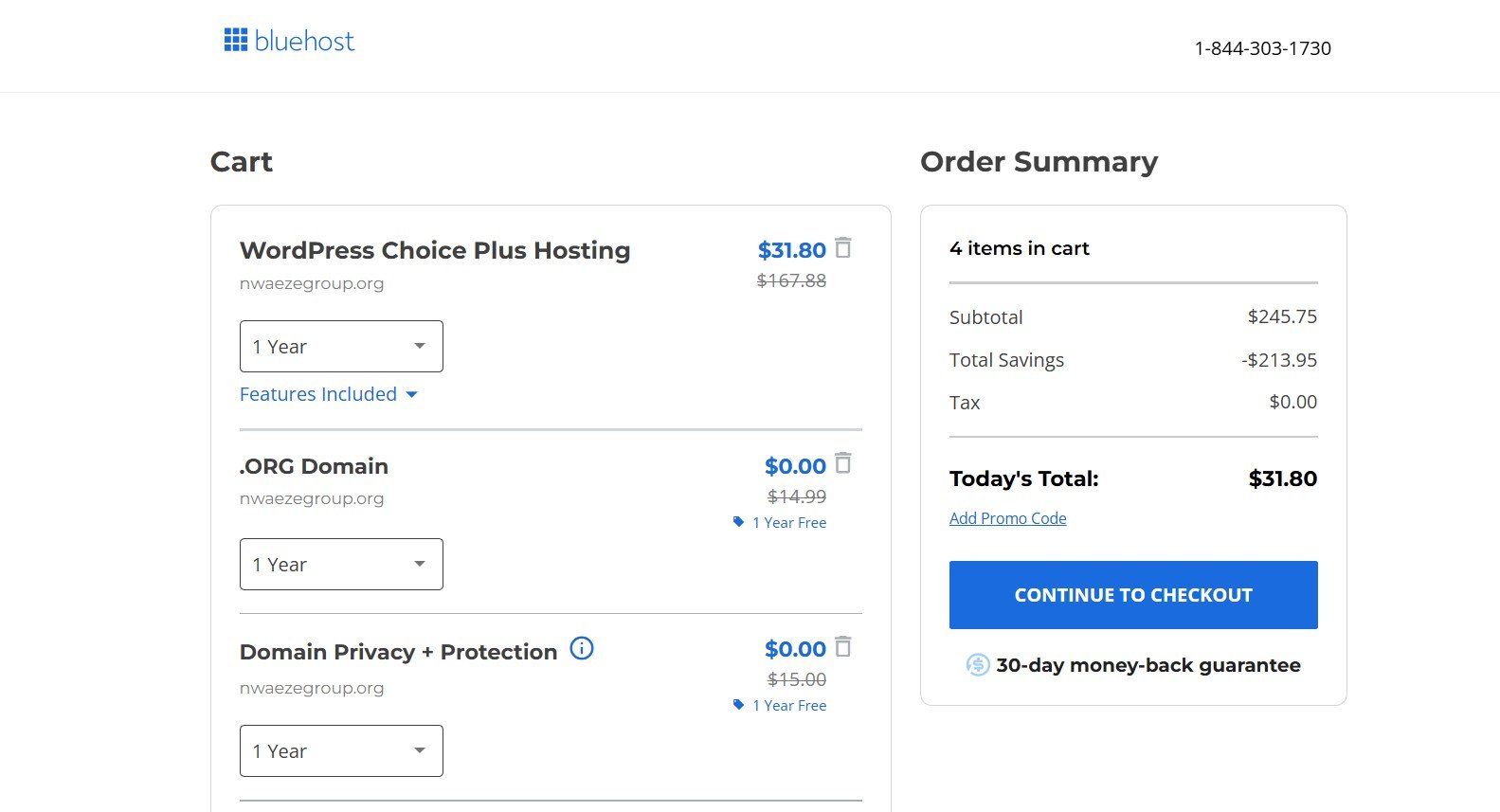The image size is (1500, 812).
Task: Open the .ORG Domain 1 Year dropdown
Action: pyautogui.click(x=341, y=565)
